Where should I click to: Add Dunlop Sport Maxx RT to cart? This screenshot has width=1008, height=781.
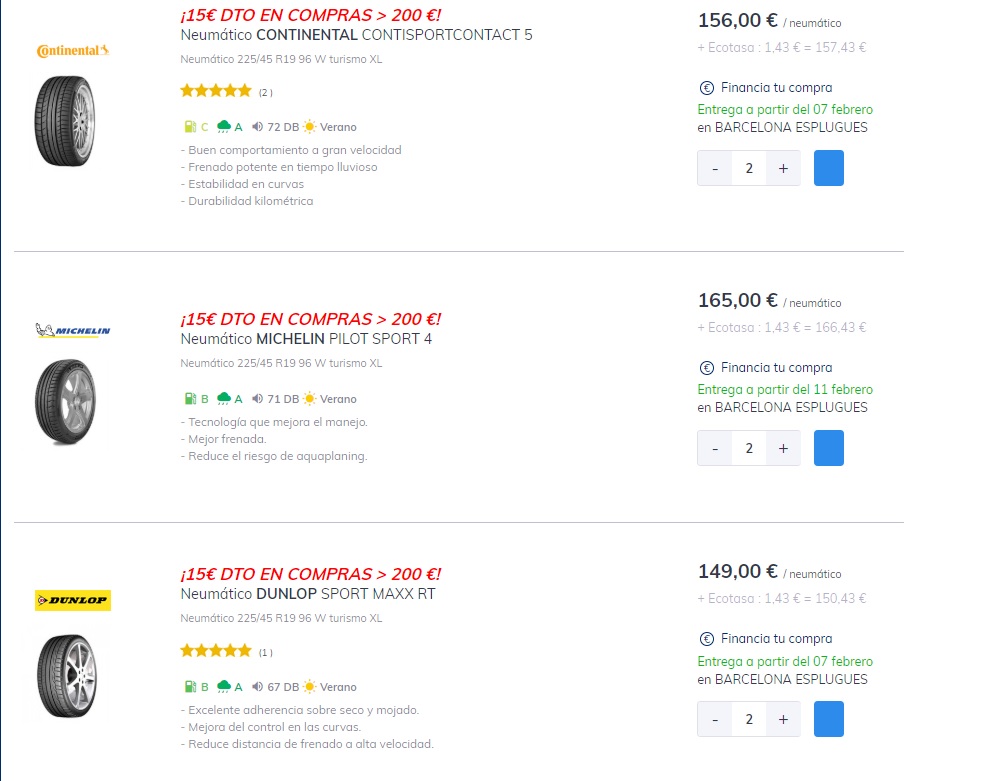(x=829, y=719)
